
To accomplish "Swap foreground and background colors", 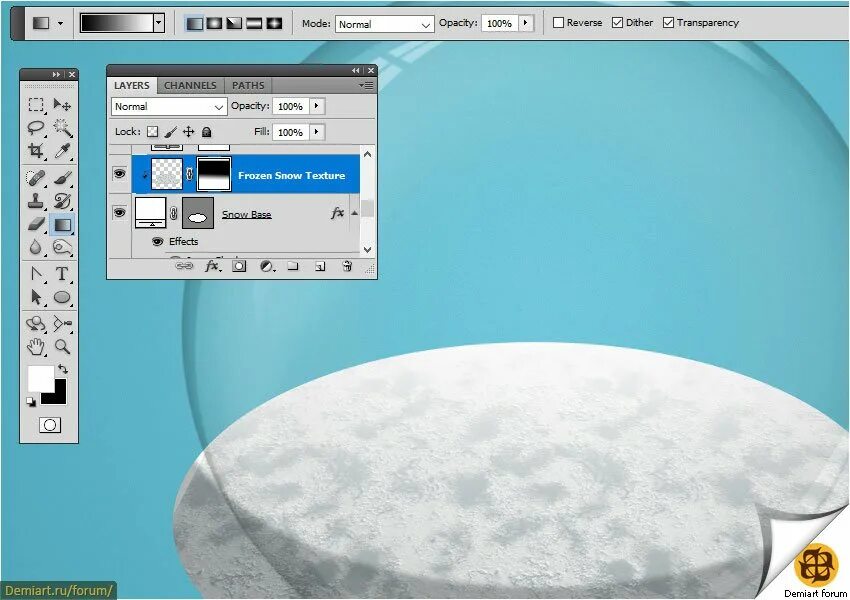I will tap(63, 369).
